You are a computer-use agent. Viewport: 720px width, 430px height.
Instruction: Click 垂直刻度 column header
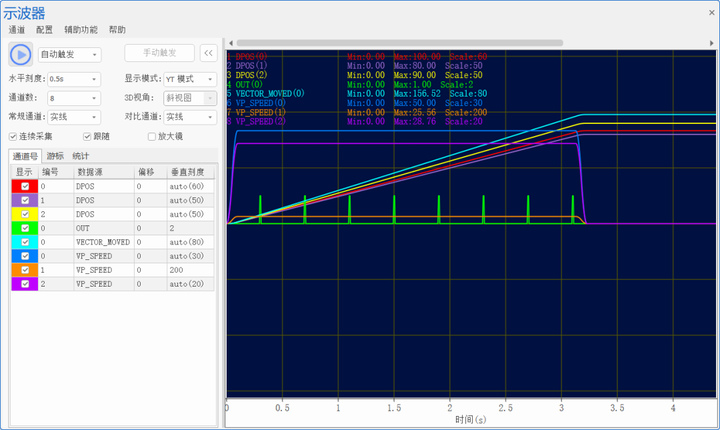191,172
